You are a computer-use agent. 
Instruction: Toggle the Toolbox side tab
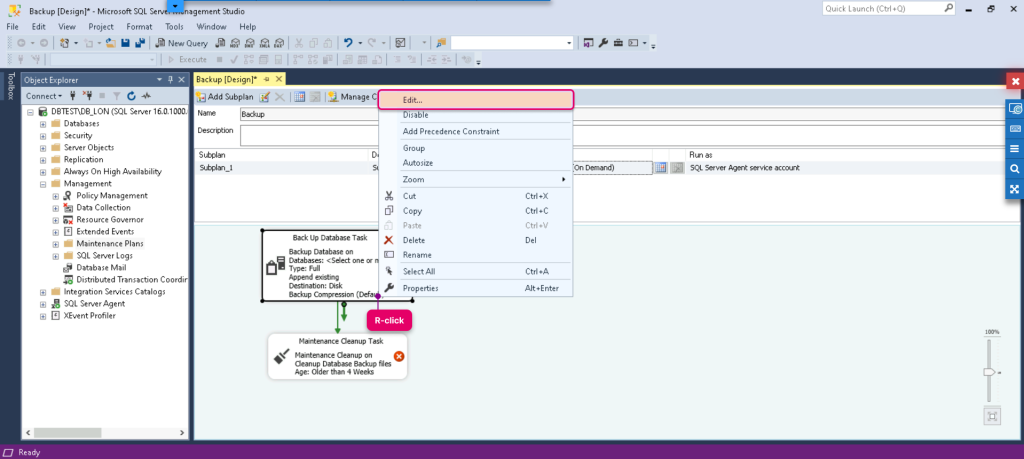click(10, 86)
